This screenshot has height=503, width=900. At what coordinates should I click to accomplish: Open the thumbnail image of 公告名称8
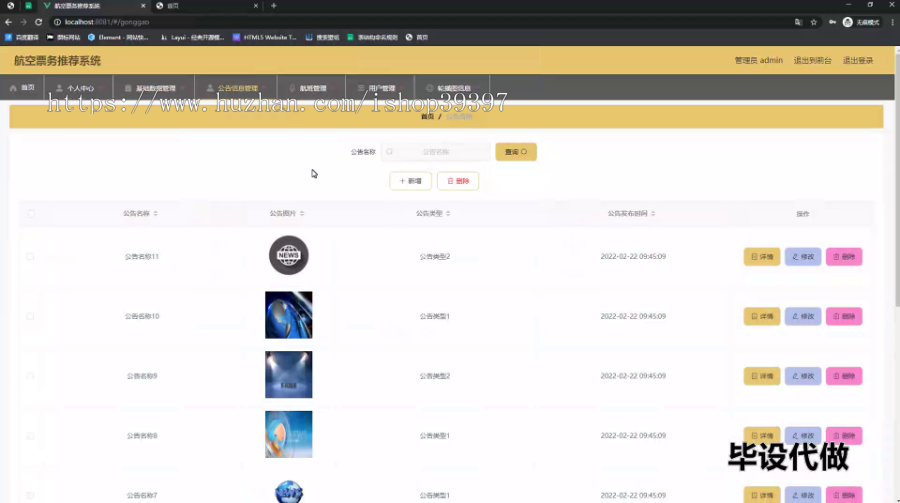coord(289,434)
